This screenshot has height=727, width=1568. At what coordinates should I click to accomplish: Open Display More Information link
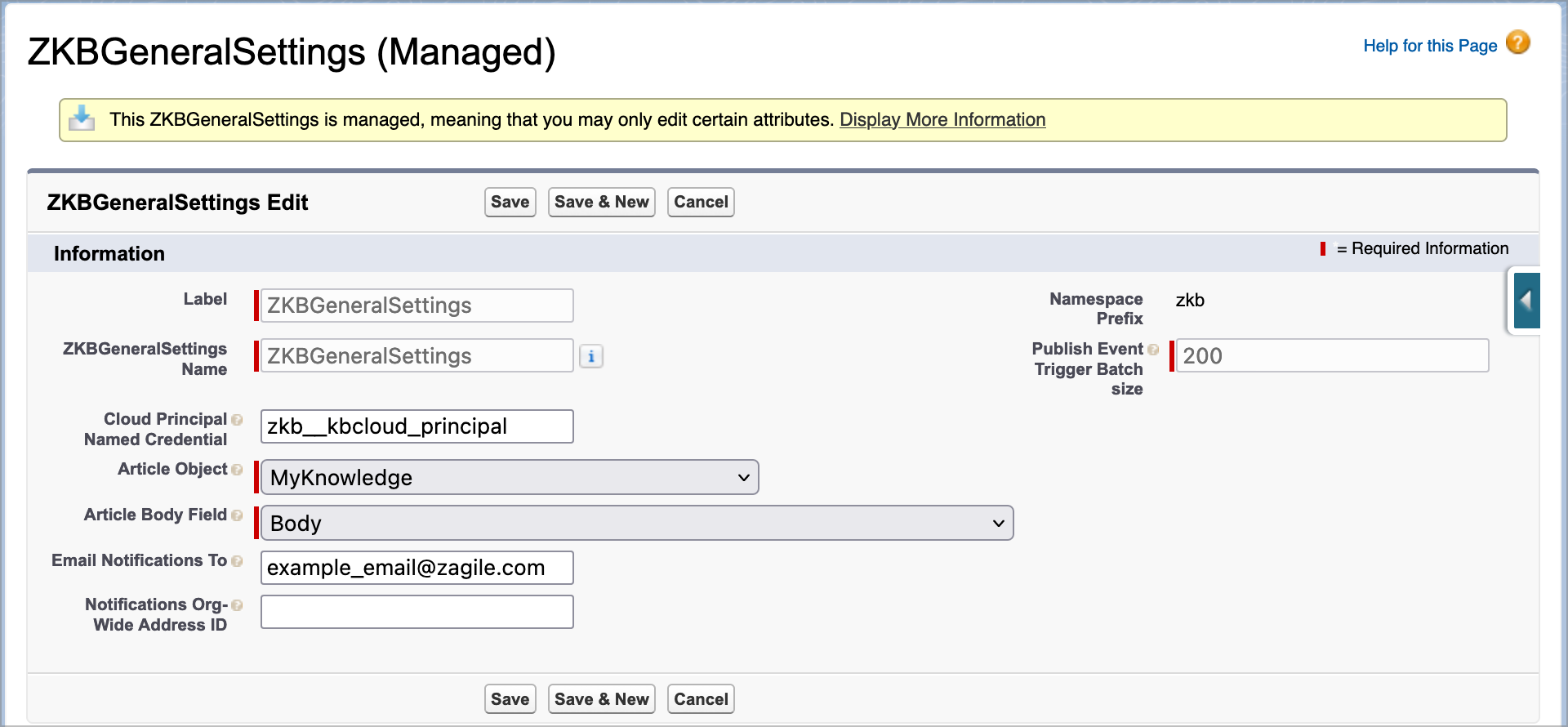tap(942, 119)
